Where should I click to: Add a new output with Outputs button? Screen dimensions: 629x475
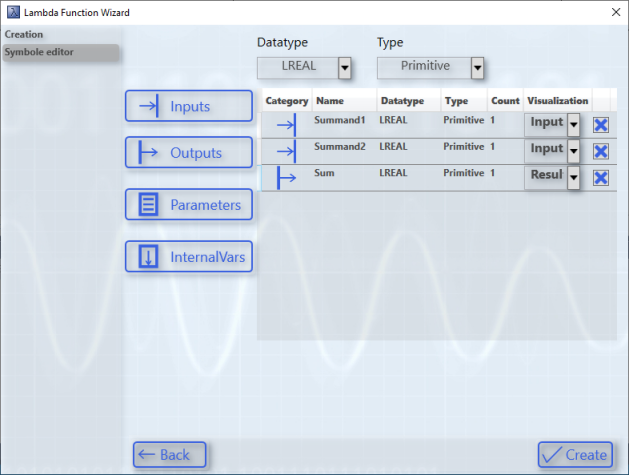click(189, 153)
